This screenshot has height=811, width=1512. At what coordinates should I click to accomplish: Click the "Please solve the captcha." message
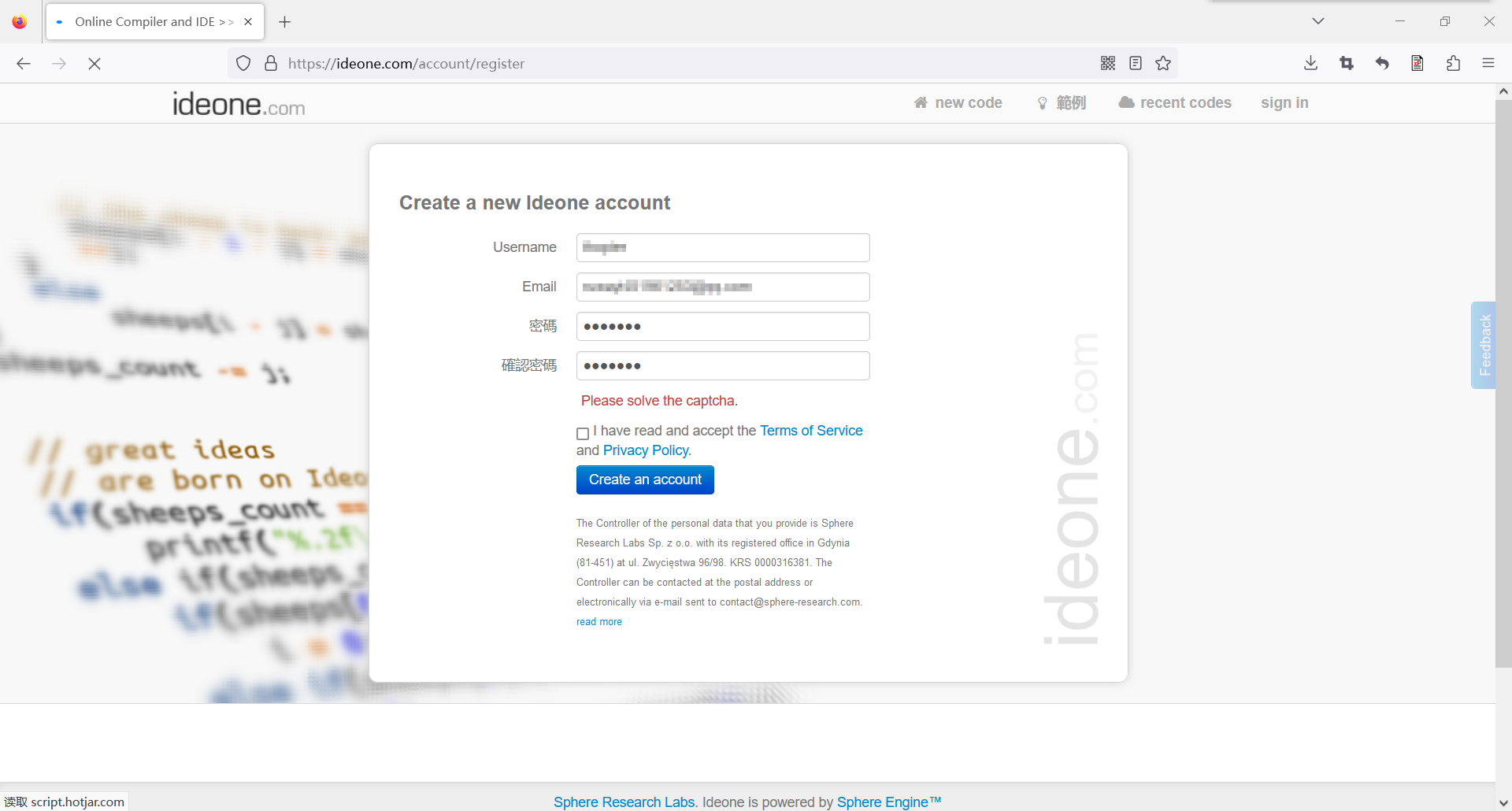659,401
